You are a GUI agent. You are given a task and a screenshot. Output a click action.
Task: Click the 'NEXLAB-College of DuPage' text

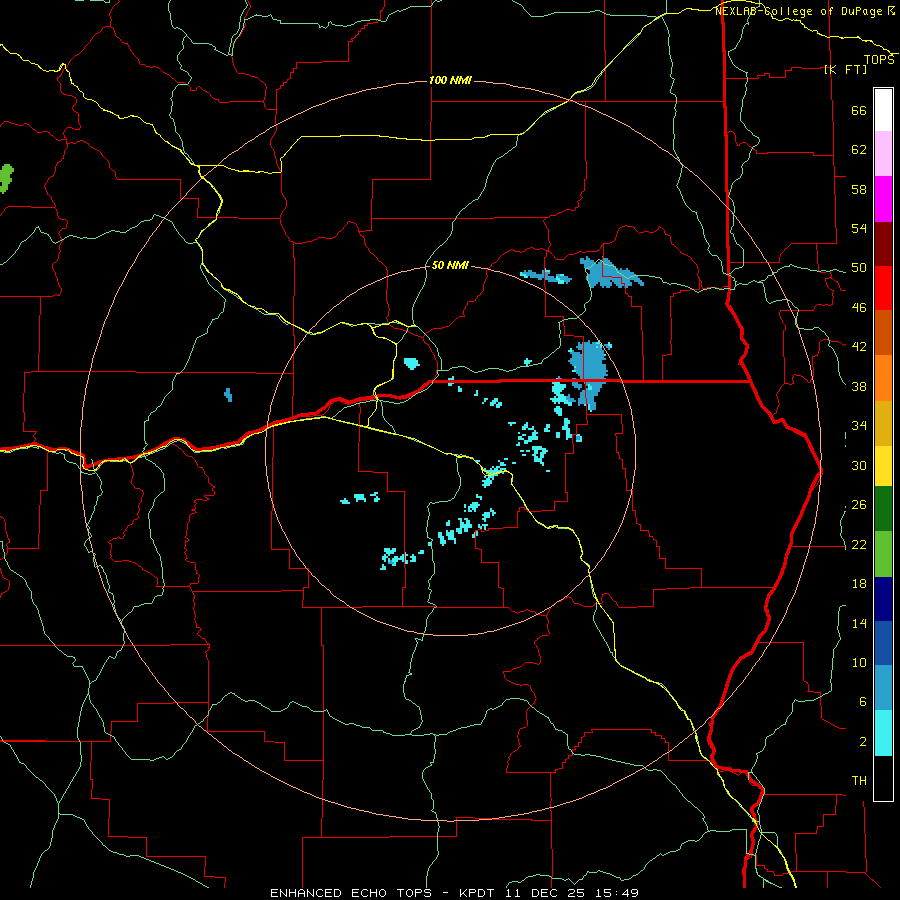click(x=798, y=11)
